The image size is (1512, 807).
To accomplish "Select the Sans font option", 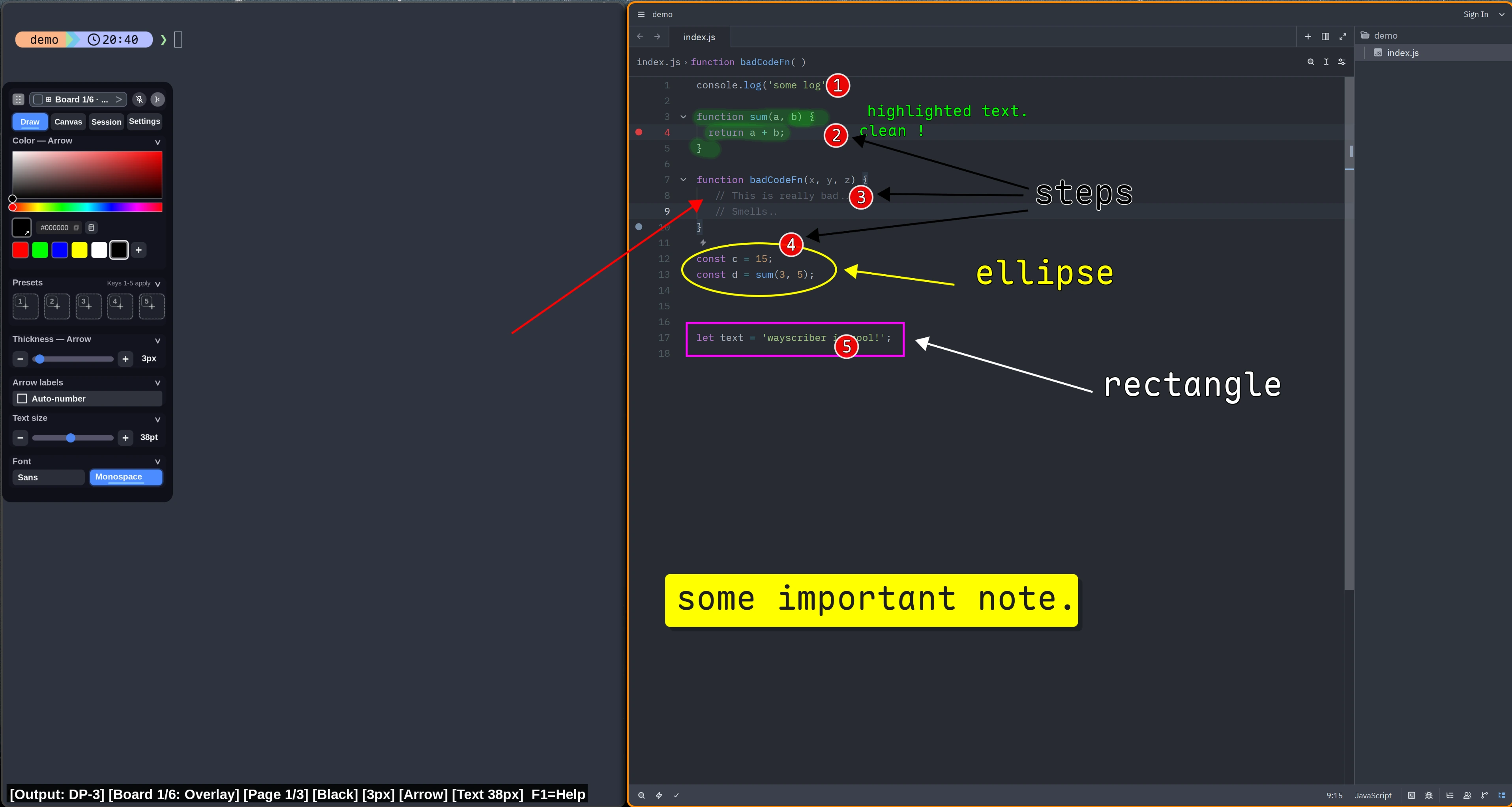I will (48, 477).
